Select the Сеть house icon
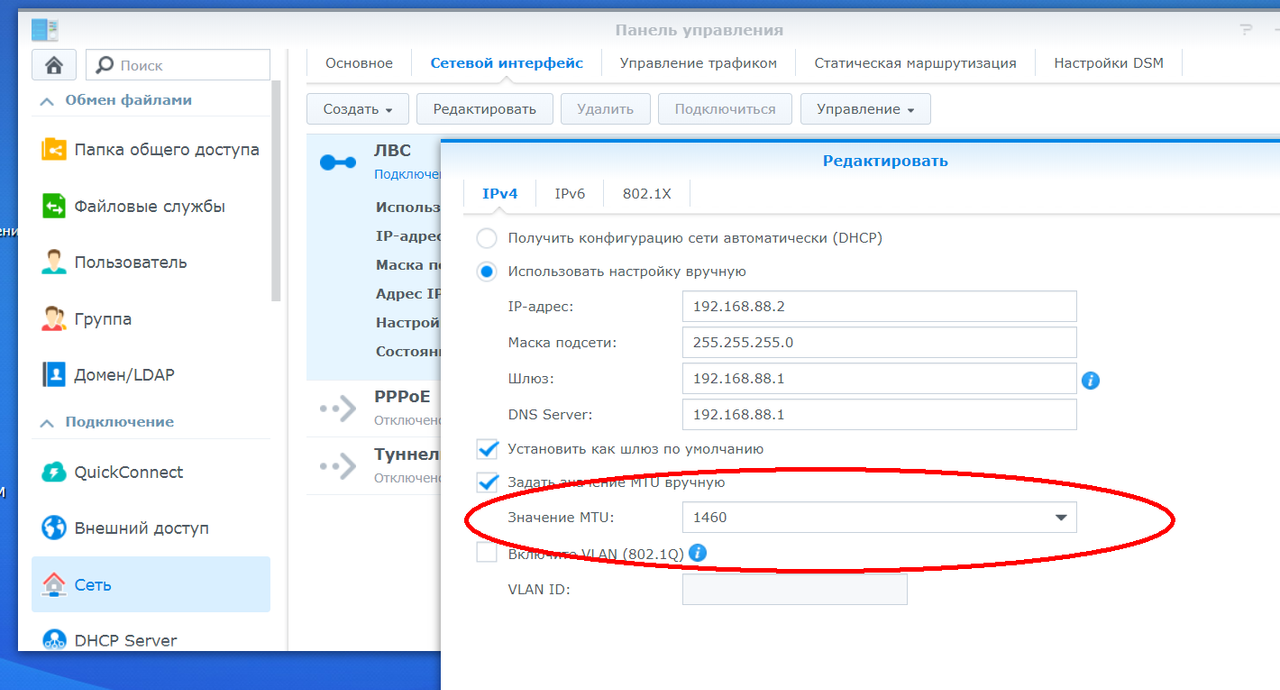Viewport: 1280px width, 690px height. (54, 585)
